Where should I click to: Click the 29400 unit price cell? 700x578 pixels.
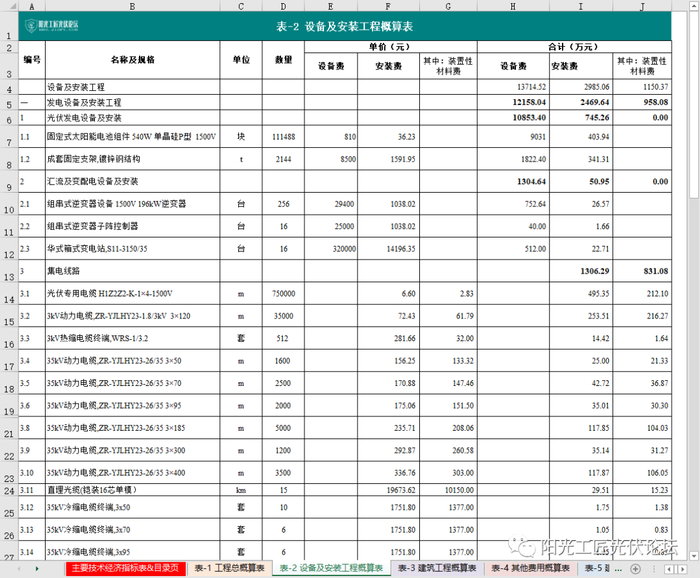[330, 204]
